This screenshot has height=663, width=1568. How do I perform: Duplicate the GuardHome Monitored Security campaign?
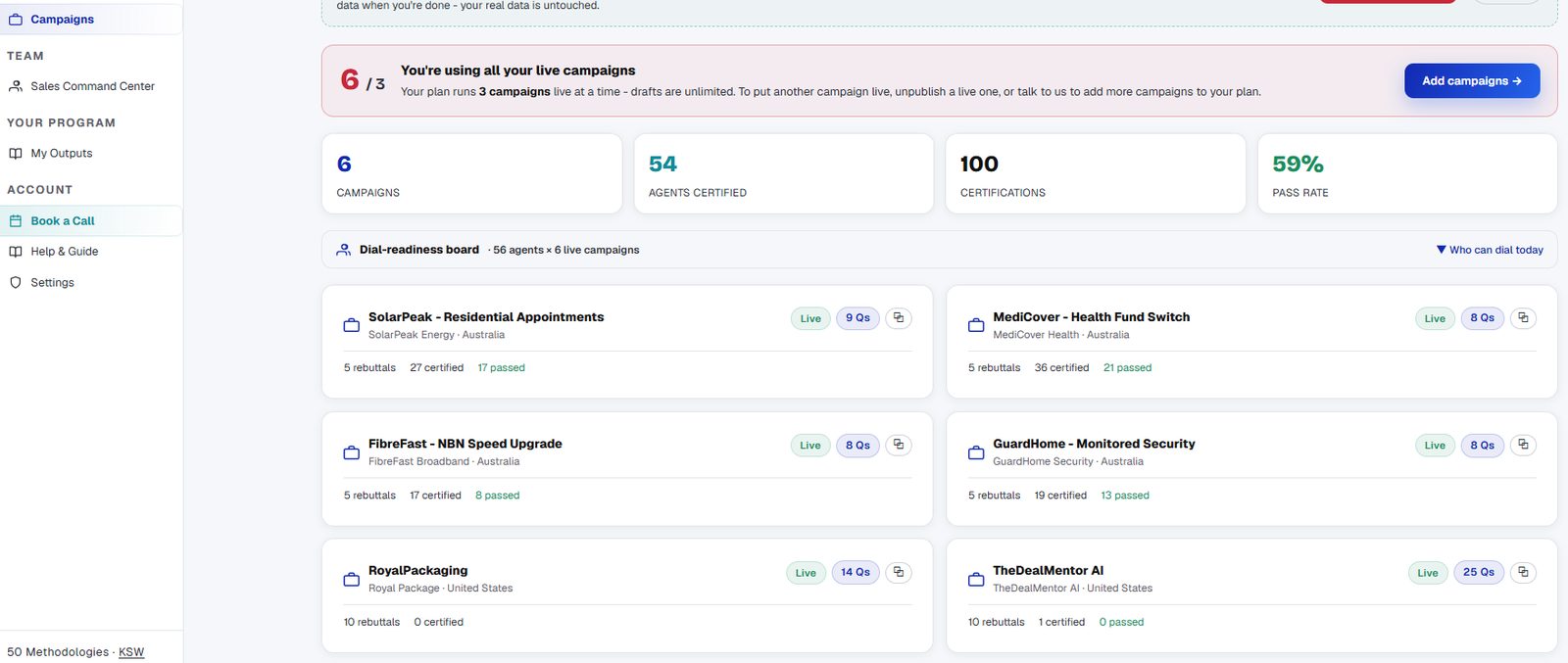(1523, 445)
